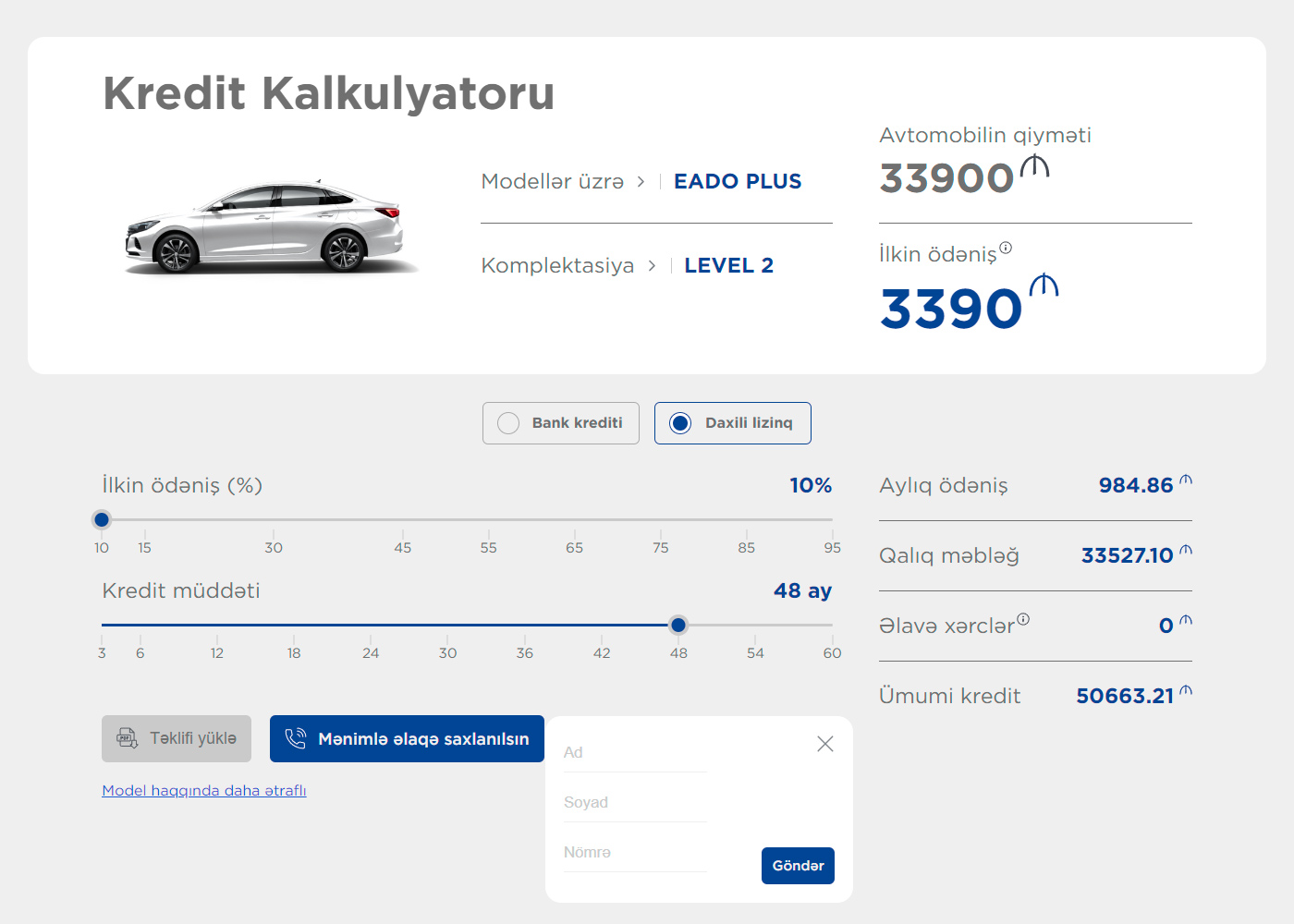Screen dimensions: 1294x924
Task: Set the loan term slider to 24 months
Action: (371, 626)
